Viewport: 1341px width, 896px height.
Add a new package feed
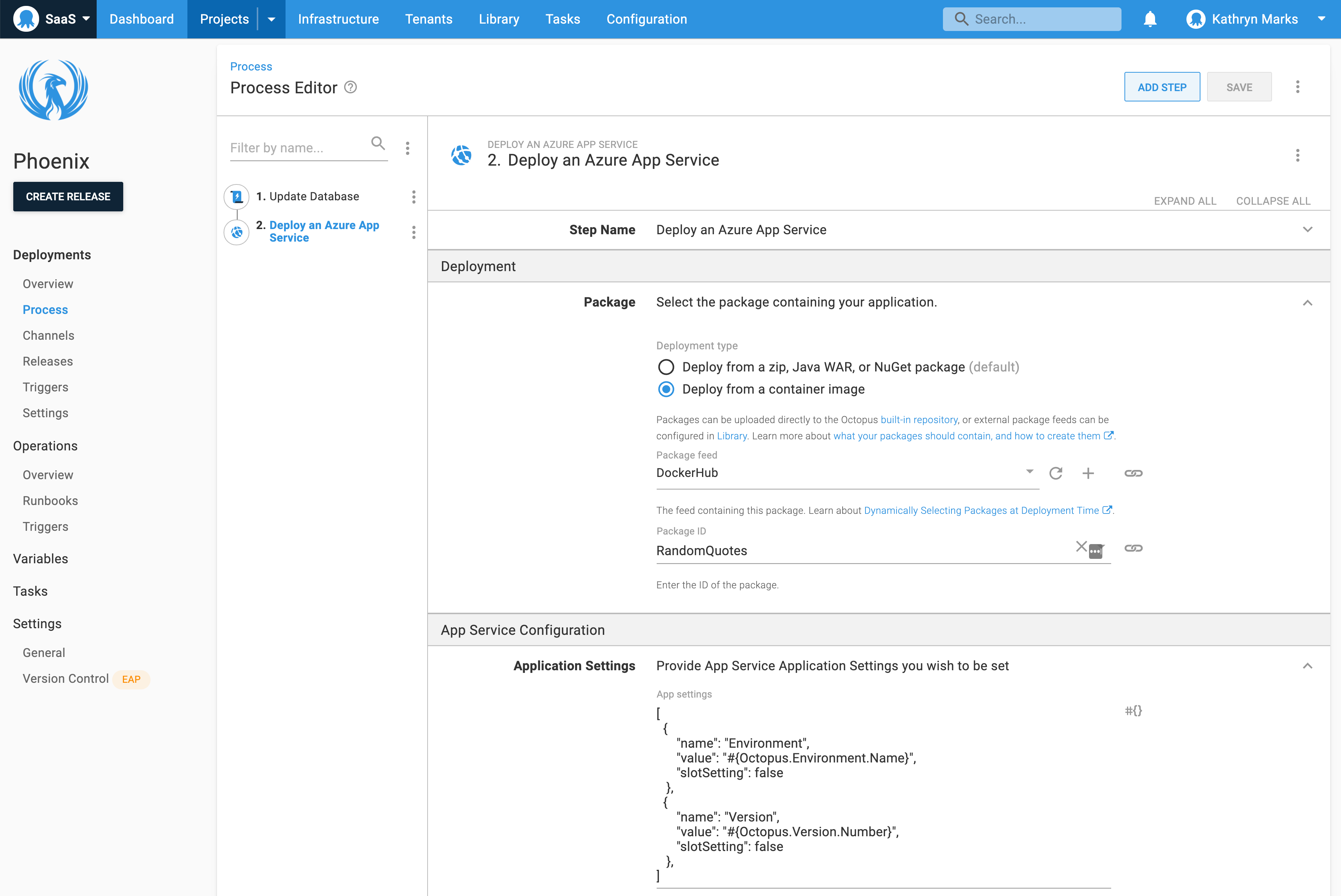tap(1088, 473)
